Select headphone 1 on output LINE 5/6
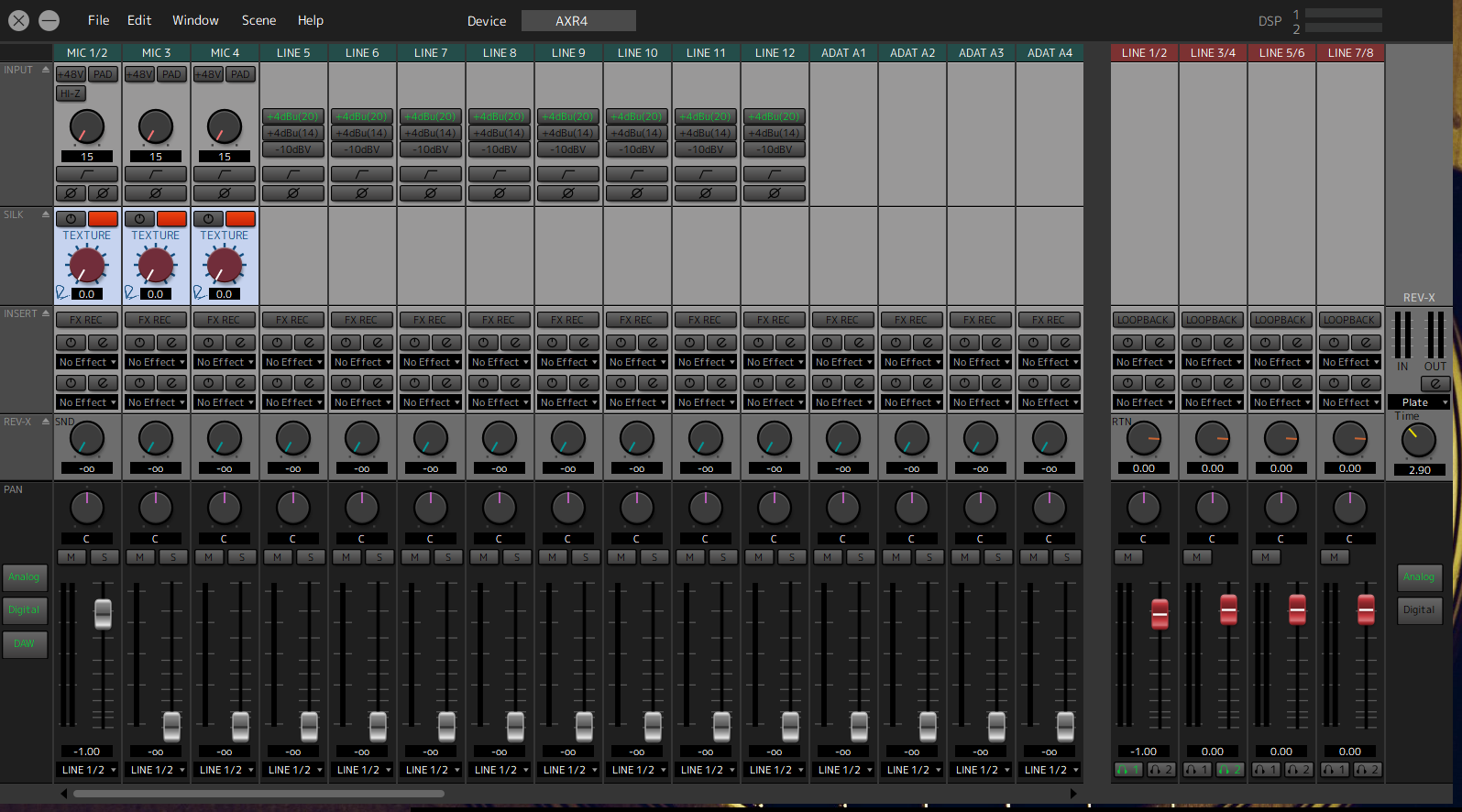The width and height of the screenshot is (1462, 812). (x=1266, y=770)
